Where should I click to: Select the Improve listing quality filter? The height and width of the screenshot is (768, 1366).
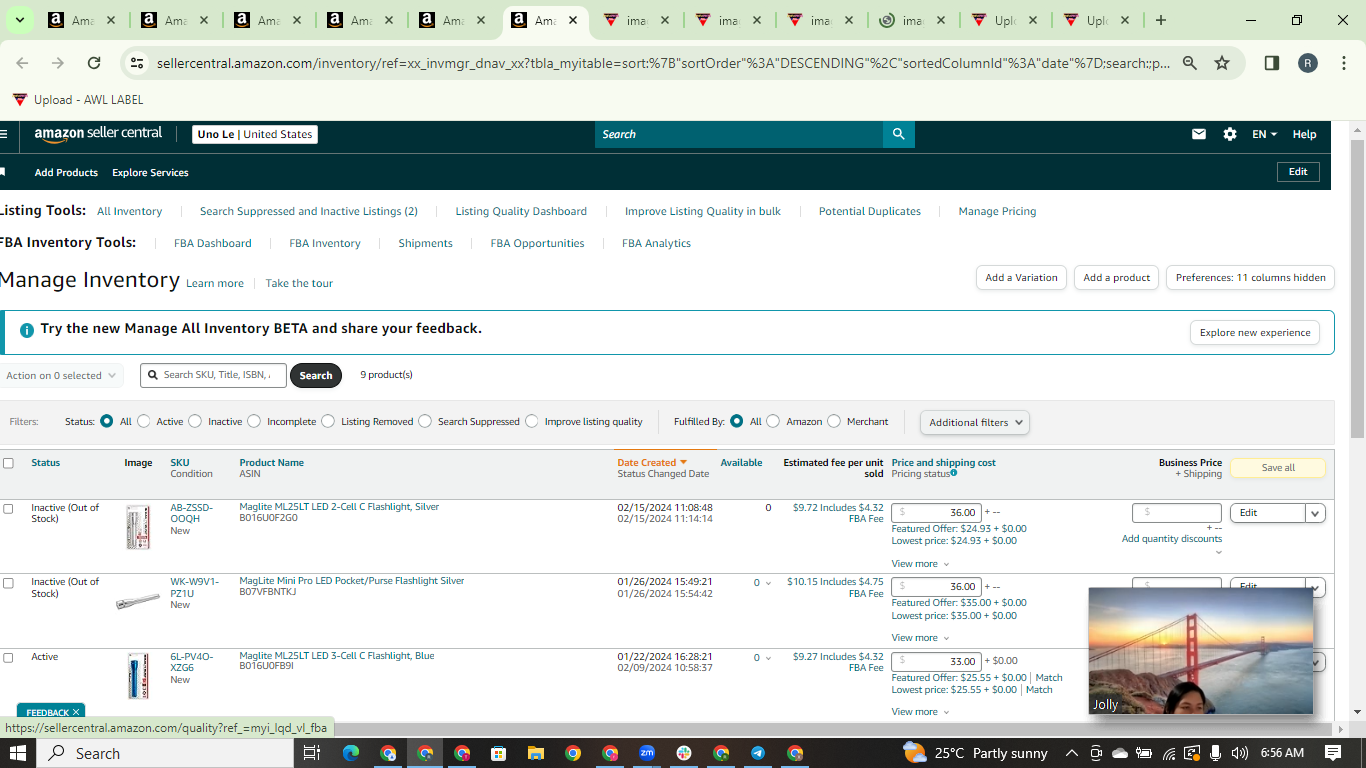click(532, 422)
